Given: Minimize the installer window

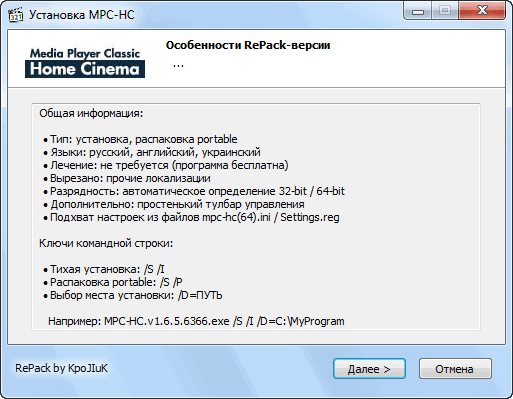Looking at the screenshot, I should pyautogui.click(x=418, y=11).
